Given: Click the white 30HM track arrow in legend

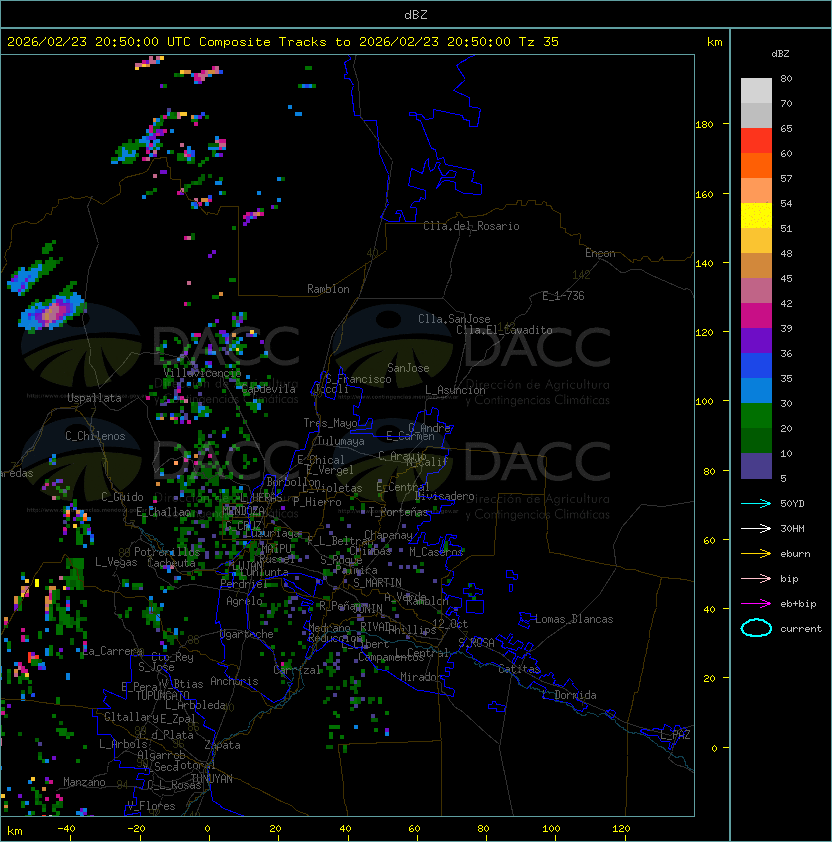Looking at the screenshot, I should pyautogui.click(x=756, y=528).
